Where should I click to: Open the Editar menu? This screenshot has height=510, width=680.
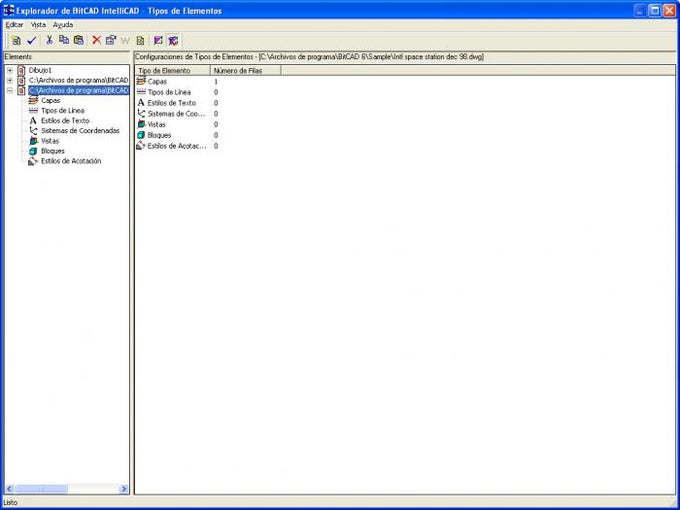(14, 25)
